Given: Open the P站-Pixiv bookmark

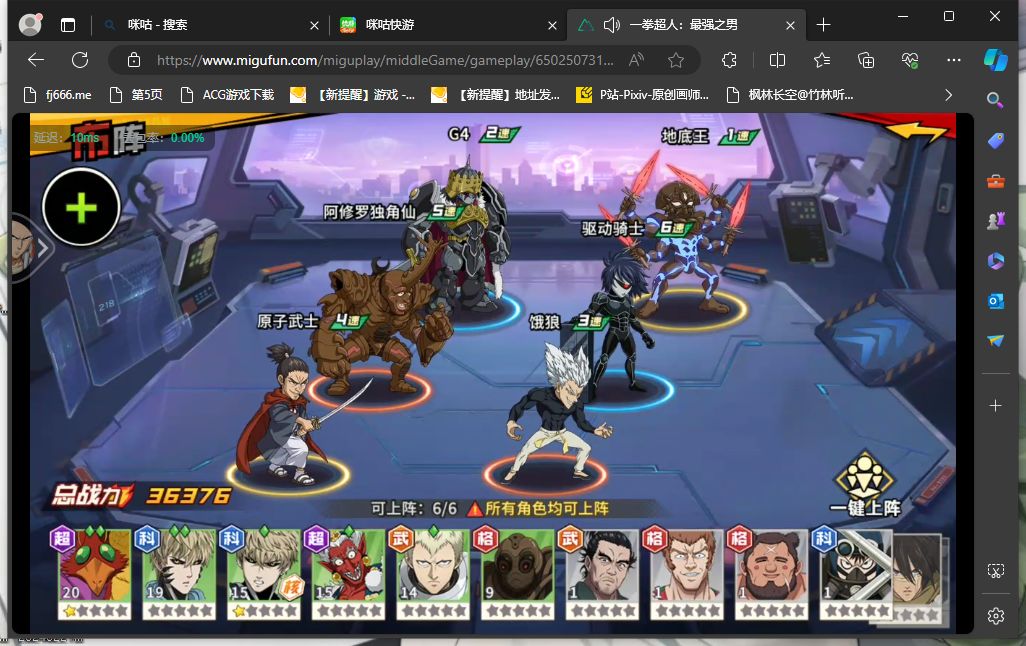Looking at the screenshot, I should coord(643,95).
